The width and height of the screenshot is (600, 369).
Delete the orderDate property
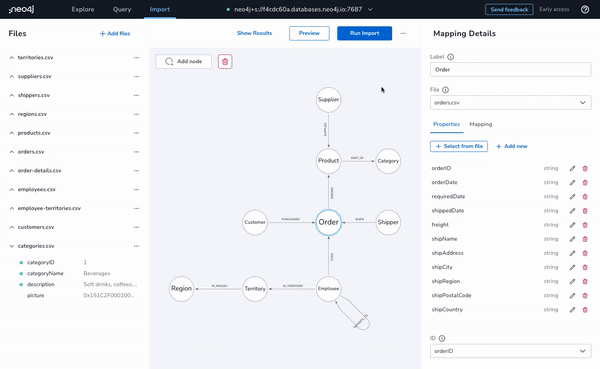[585, 183]
